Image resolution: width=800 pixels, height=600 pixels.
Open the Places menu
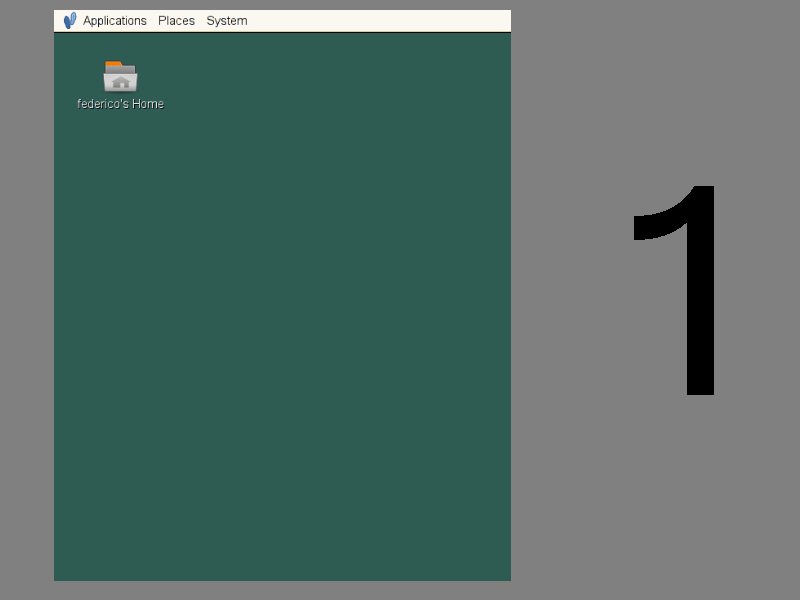coord(176,21)
